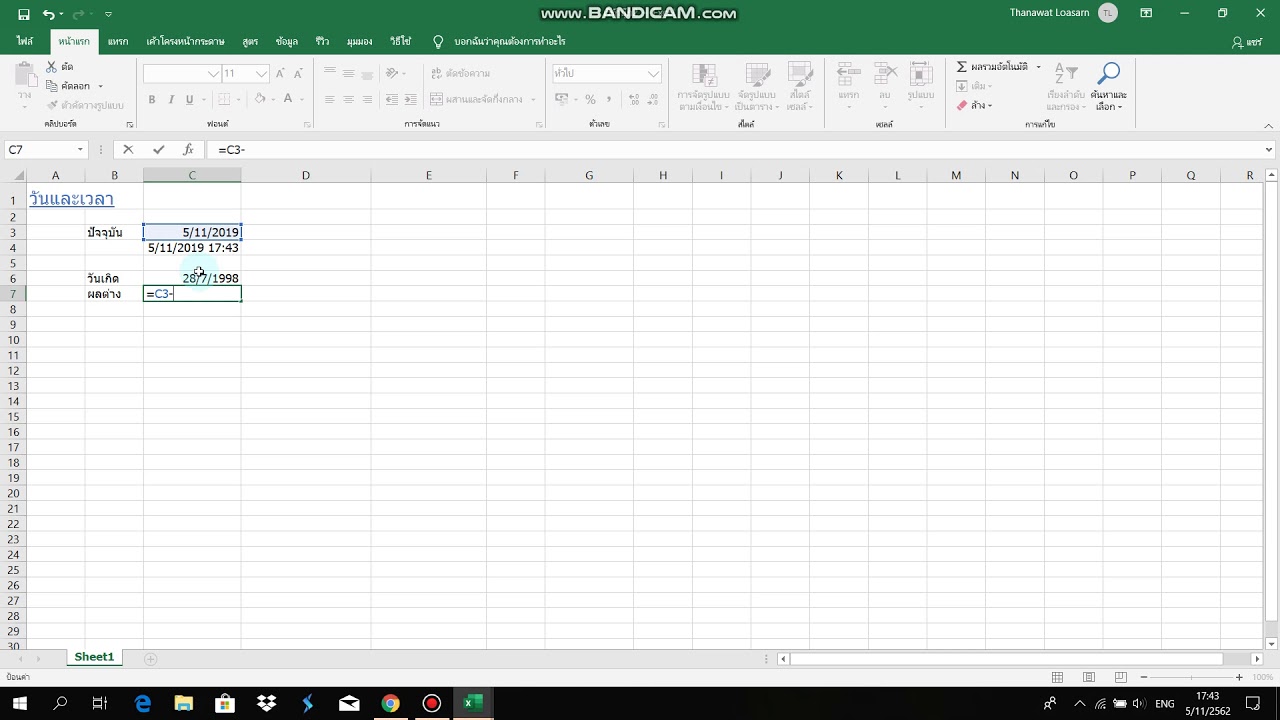This screenshot has height=720, width=1280.
Task: Toggle Center alignment
Action: point(348,99)
